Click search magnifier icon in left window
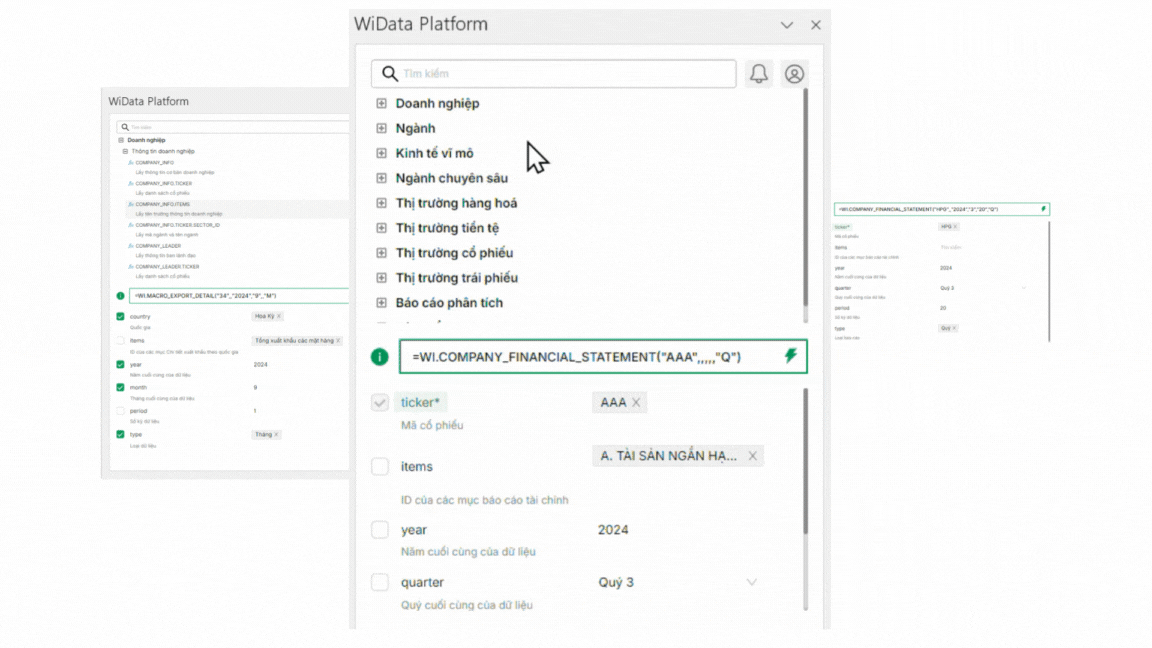The height and width of the screenshot is (648, 1152). click(x=125, y=127)
